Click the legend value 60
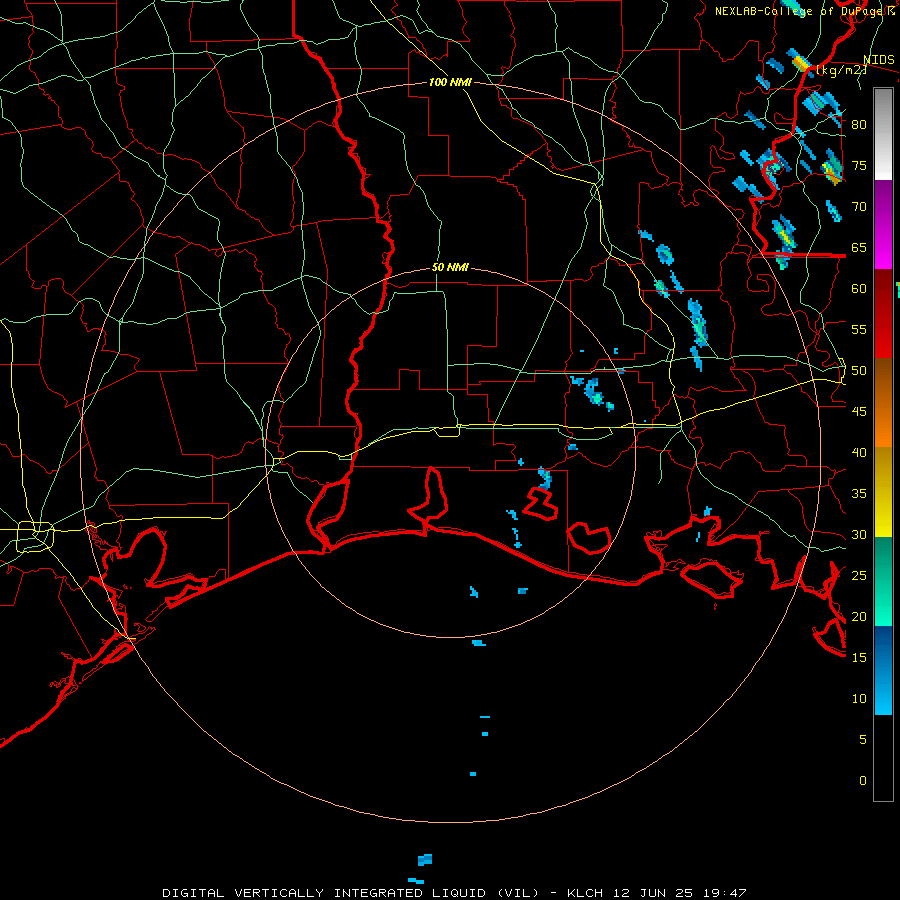This screenshot has height=900, width=900. point(859,289)
